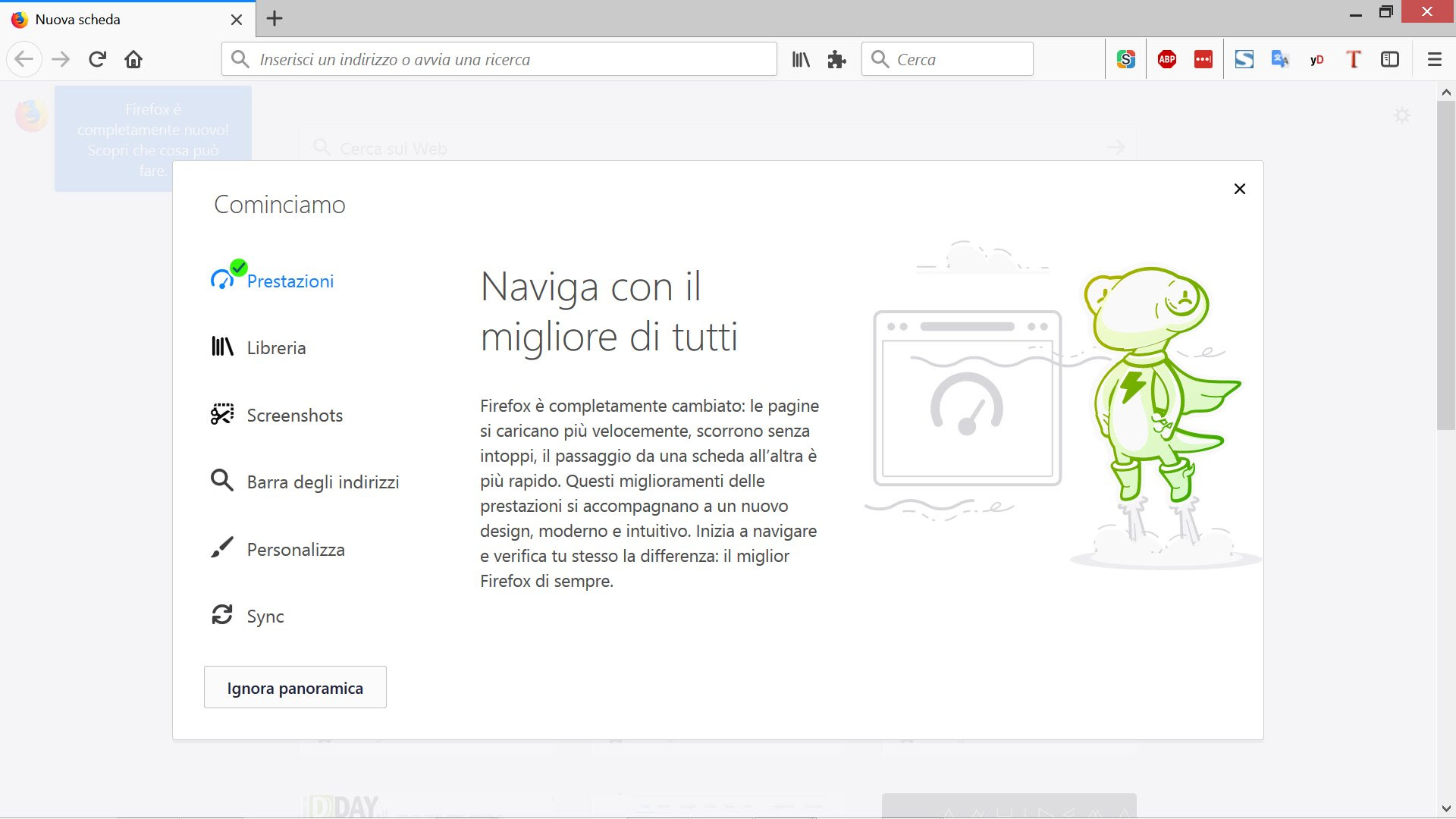1456x819 pixels.
Task: Reload the current page
Action: (x=97, y=59)
